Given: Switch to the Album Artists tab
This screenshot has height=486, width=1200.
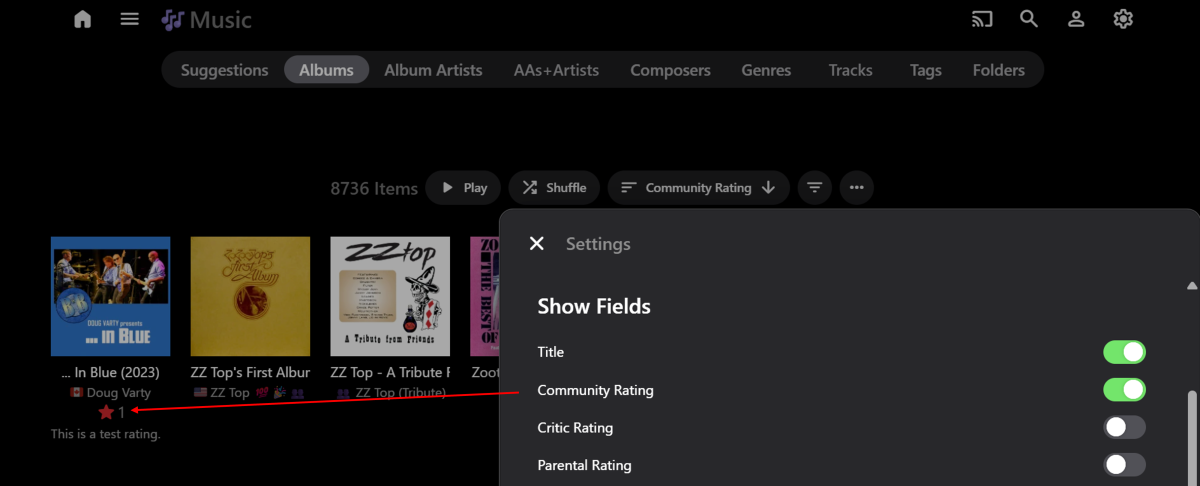Looking at the screenshot, I should pyautogui.click(x=433, y=70).
